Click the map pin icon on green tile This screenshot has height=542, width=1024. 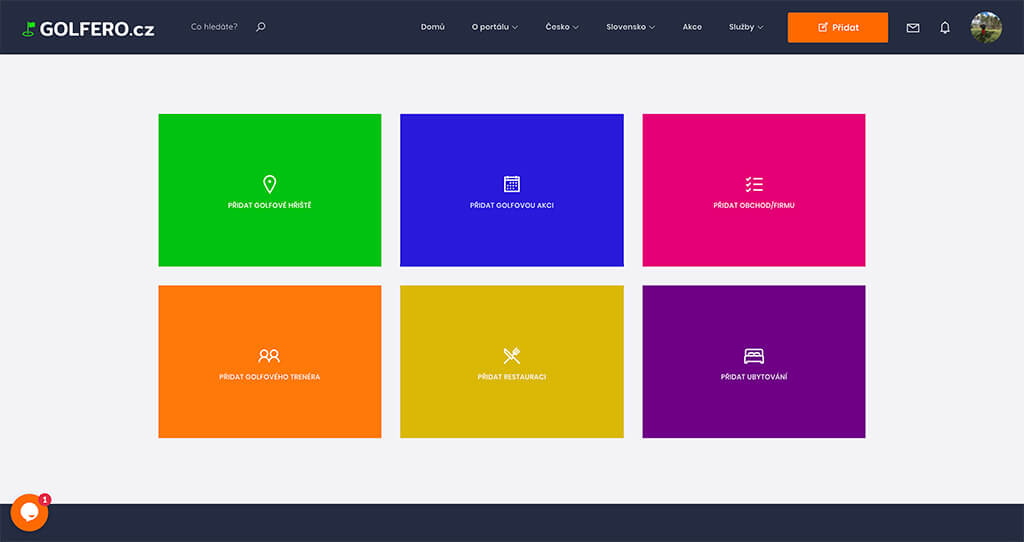pyautogui.click(x=270, y=184)
